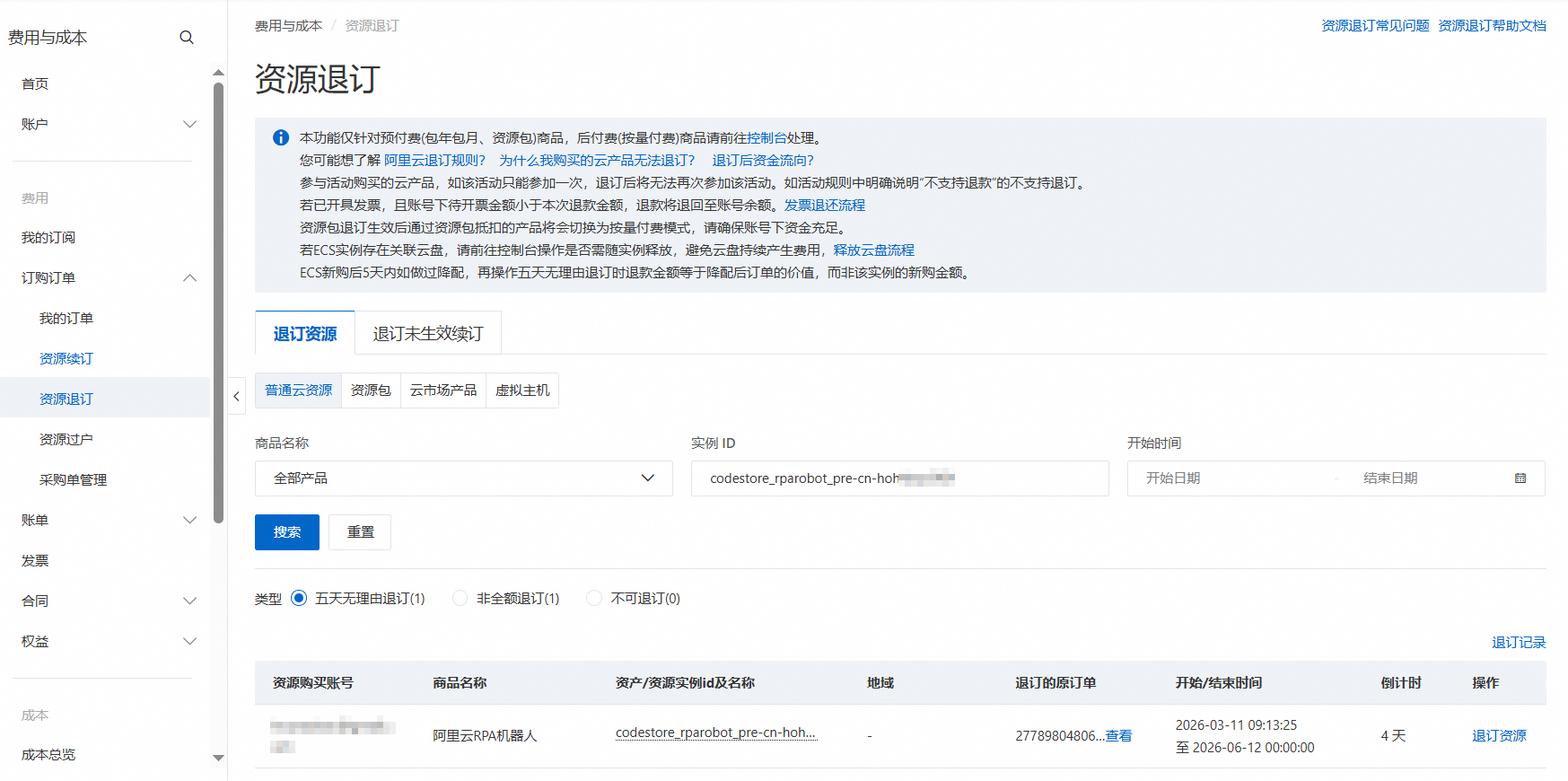Select 云市场产品 sub-tab
The image size is (1568, 781).
coord(443,390)
